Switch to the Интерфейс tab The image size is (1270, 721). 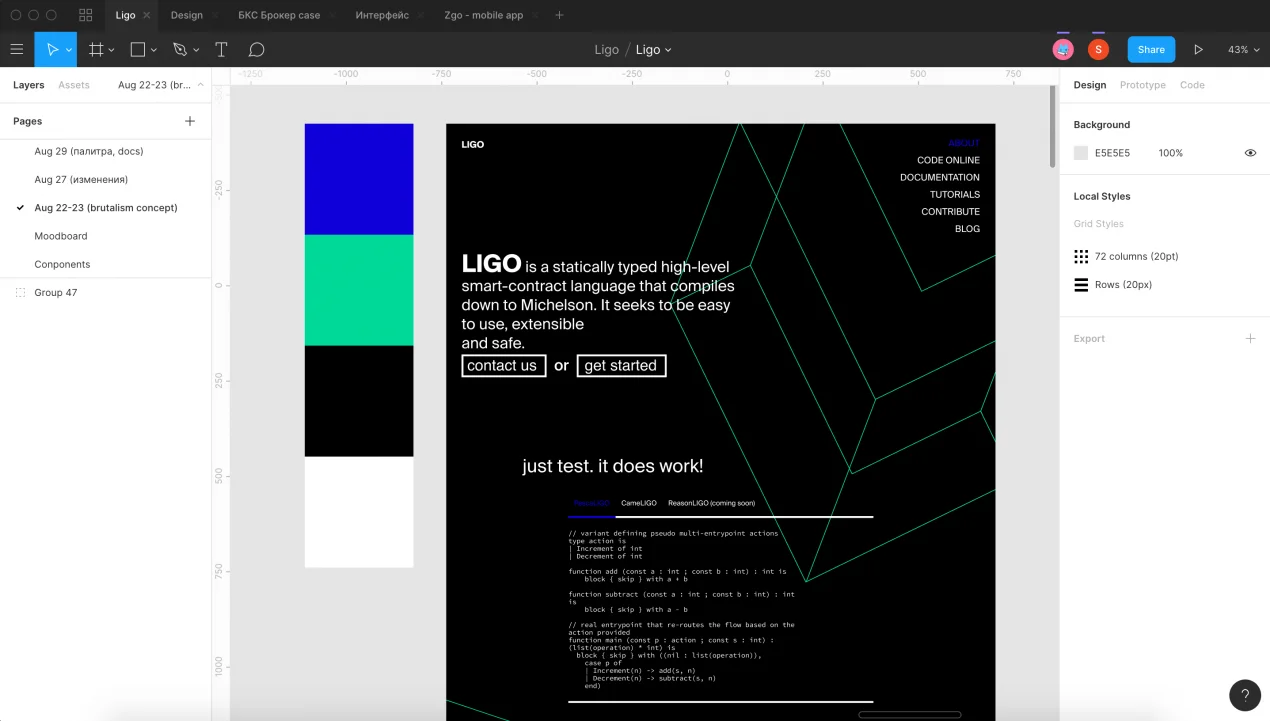[x=382, y=15]
